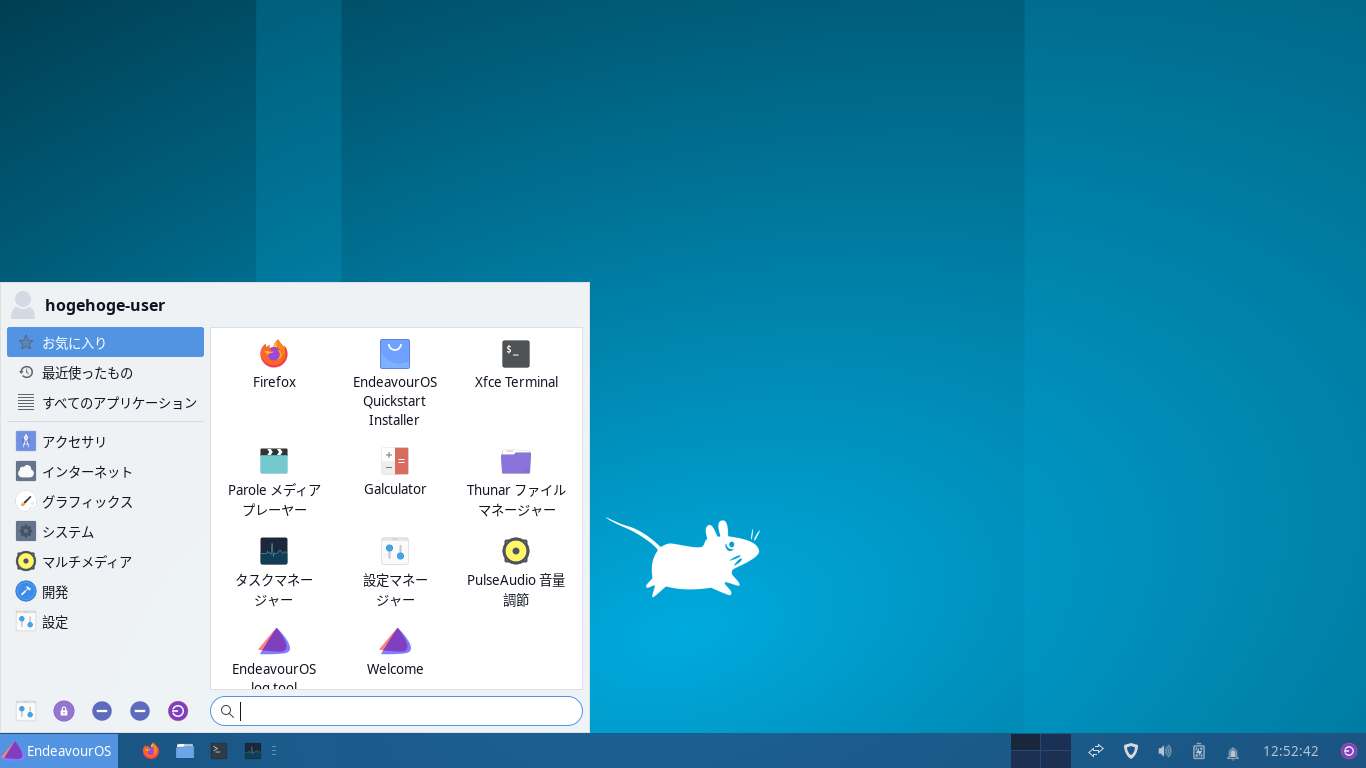Open the インターネット category
This screenshot has width=1366, height=768.
pyautogui.click(x=105, y=471)
